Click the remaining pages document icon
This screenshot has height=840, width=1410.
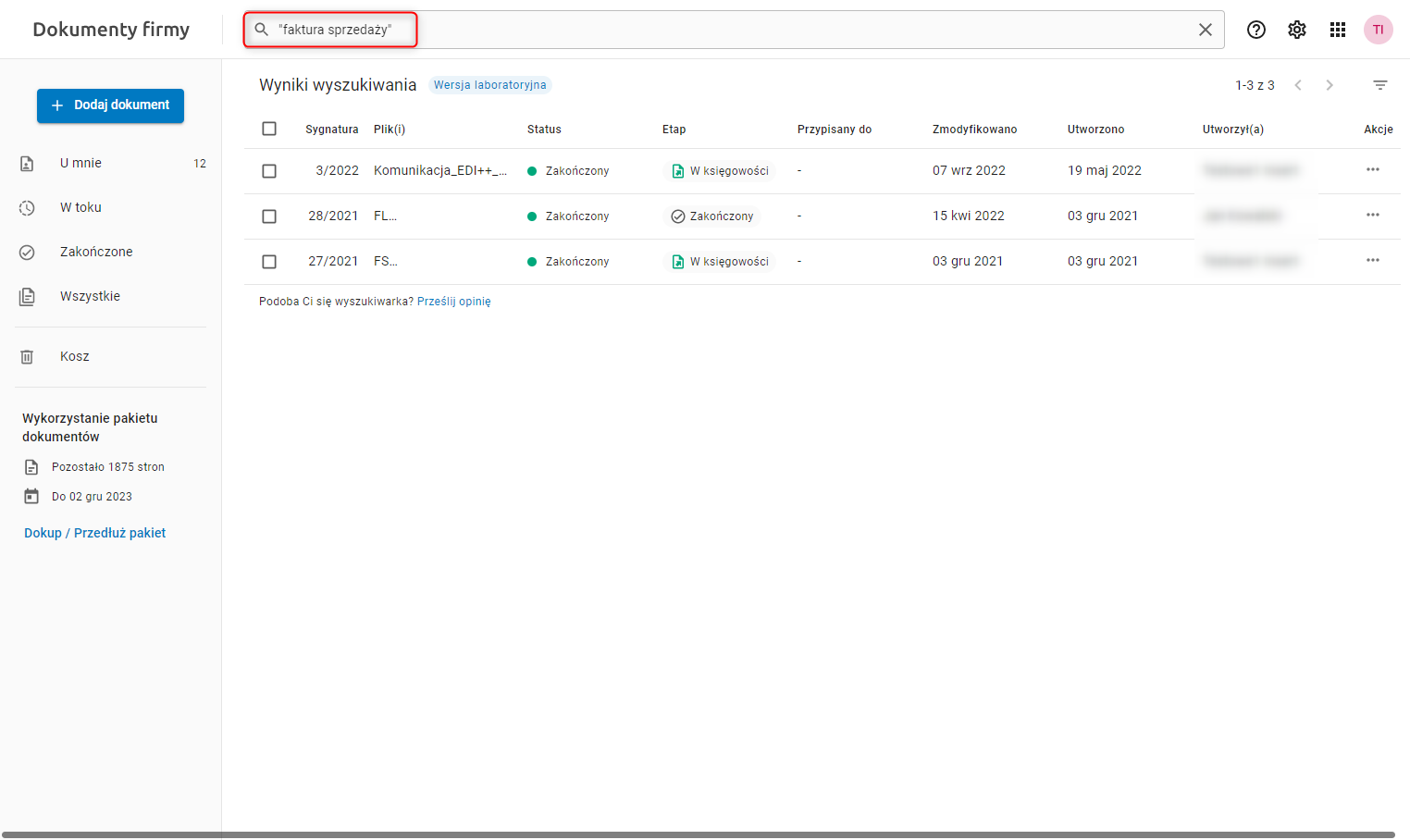pos(31,467)
